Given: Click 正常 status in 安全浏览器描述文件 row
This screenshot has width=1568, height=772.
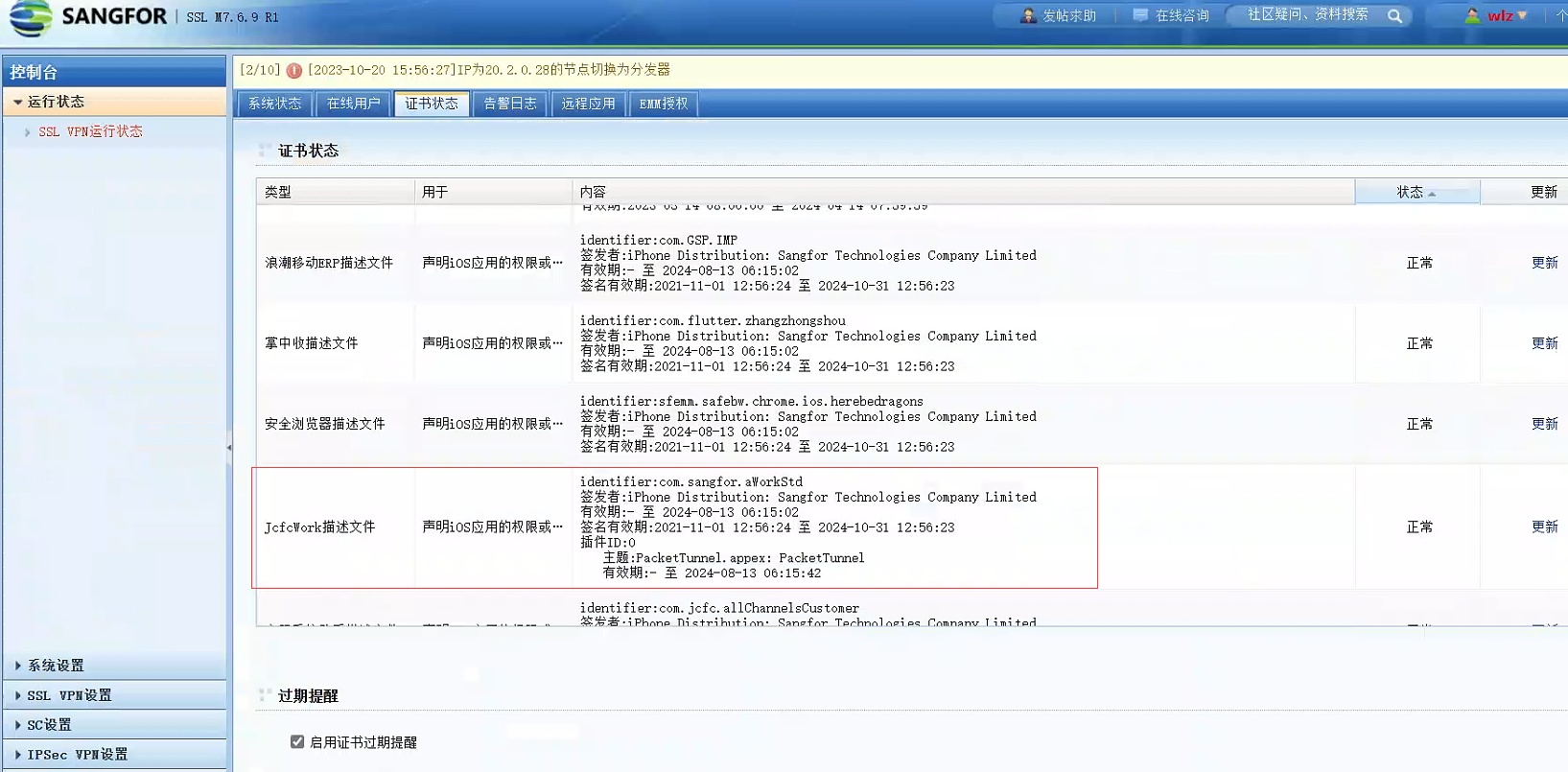Looking at the screenshot, I should click(x=1419, y=424).
